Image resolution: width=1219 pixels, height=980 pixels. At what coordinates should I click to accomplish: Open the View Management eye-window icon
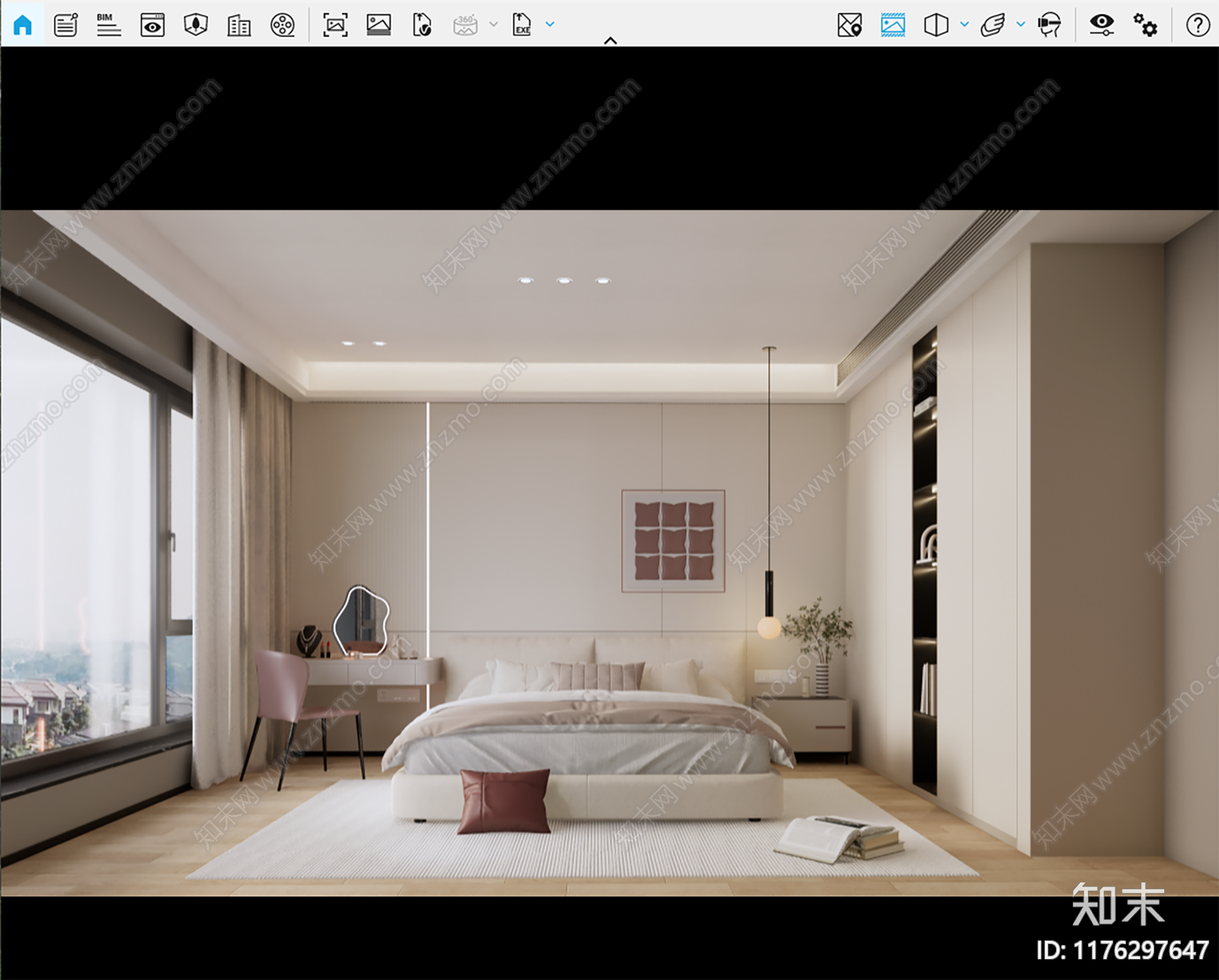[152, 25]
